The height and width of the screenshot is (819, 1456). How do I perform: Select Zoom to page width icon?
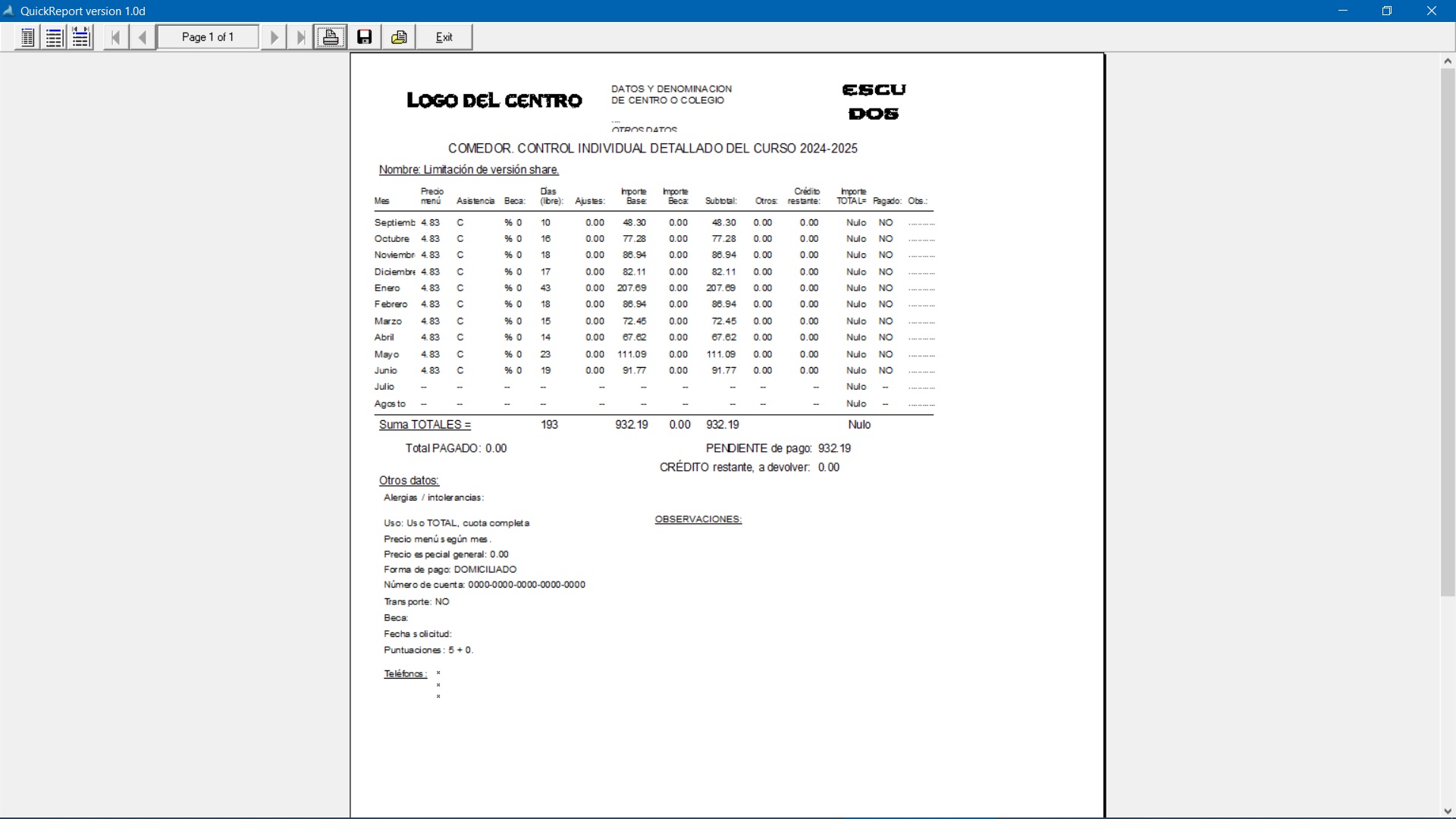click(x=80, y=37)
